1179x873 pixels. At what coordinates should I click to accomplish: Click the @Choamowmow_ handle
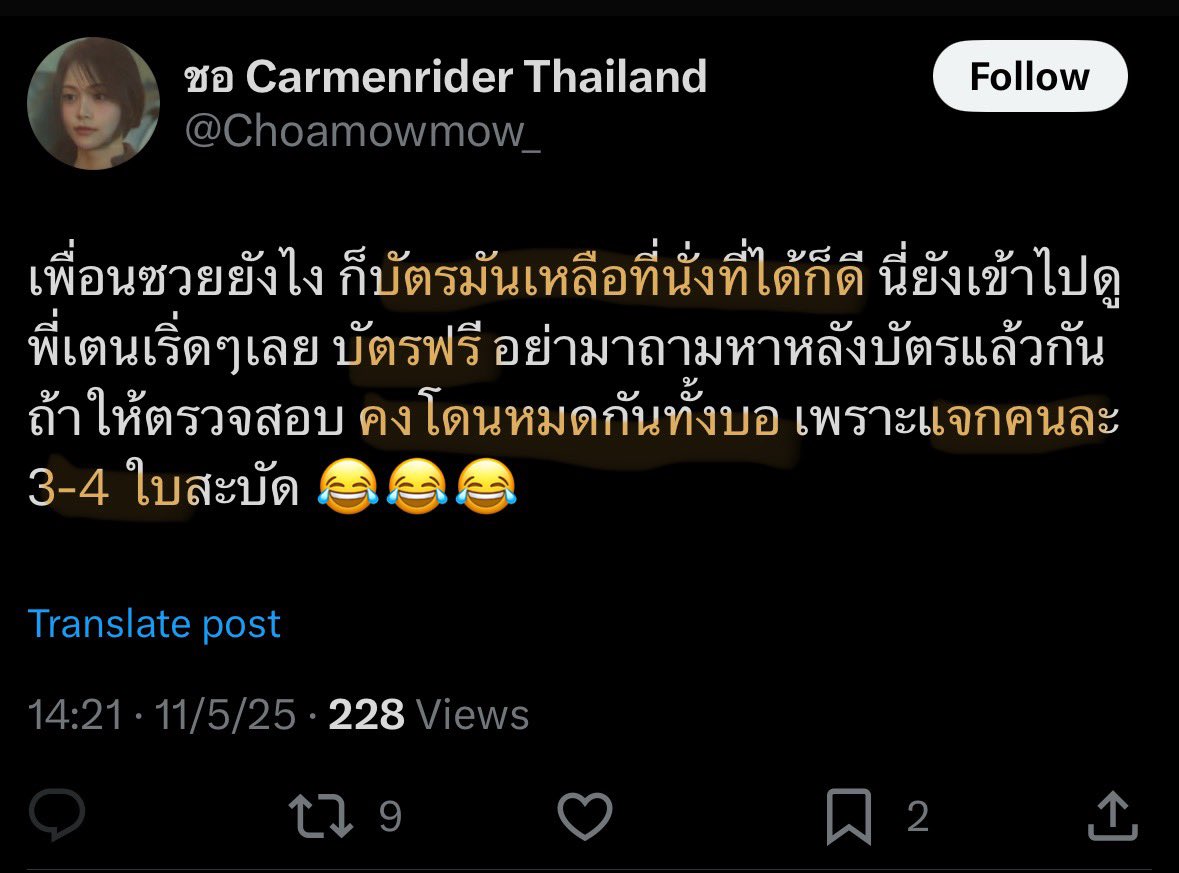click(362, 132)
